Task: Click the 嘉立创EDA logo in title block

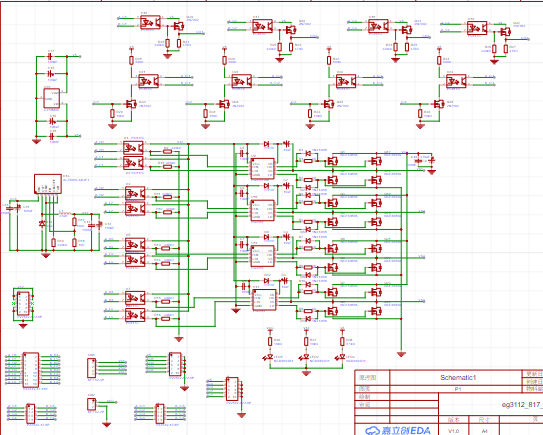Action: click(398, 430)
